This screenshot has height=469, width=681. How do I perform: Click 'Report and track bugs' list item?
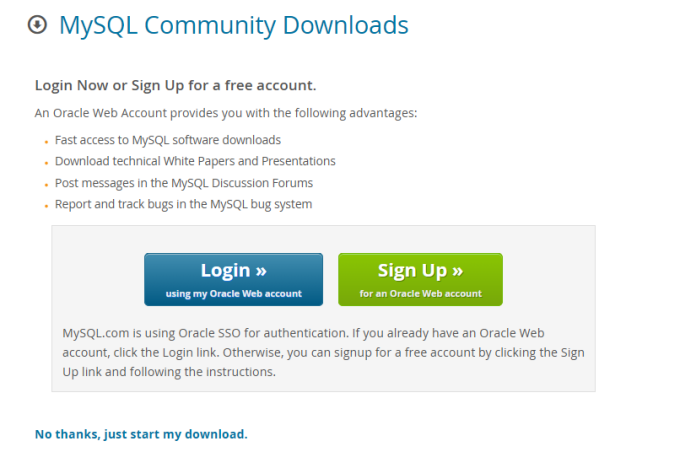(183, 205)
